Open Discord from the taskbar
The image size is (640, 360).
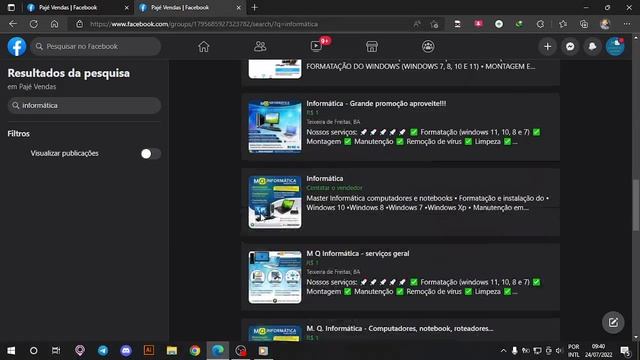[126, 351]
